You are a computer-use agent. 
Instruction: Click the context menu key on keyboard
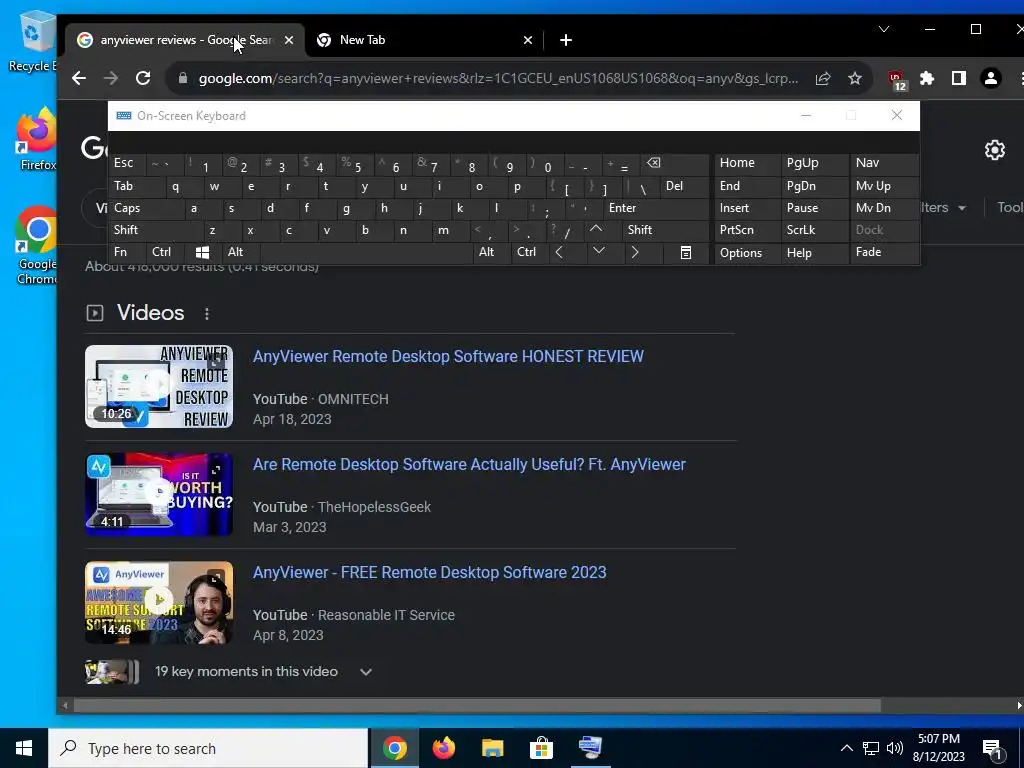click(686, 253)
